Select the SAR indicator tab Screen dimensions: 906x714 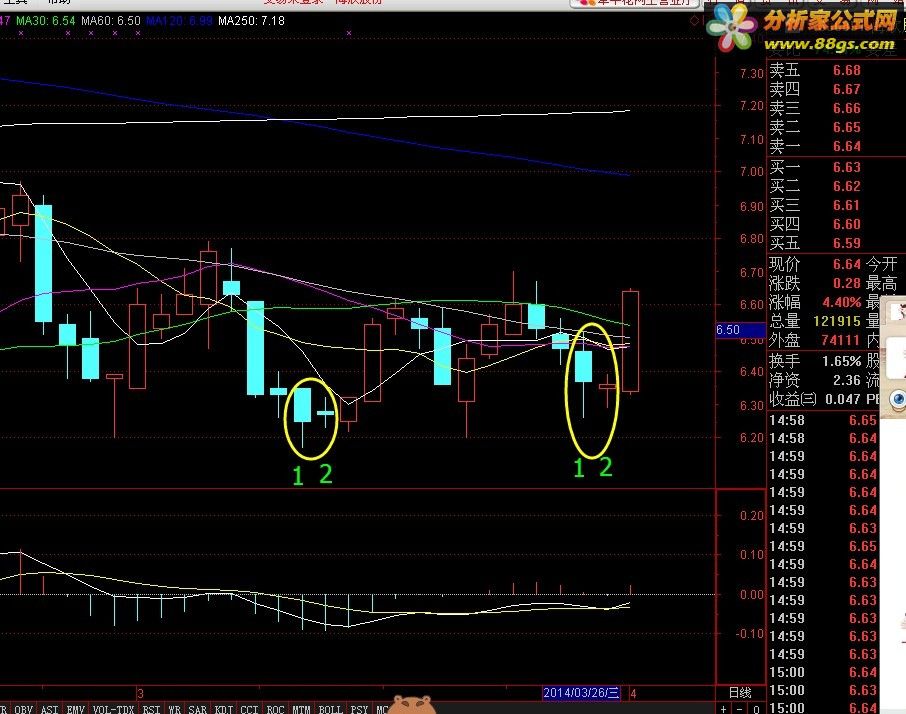(197, 708)
